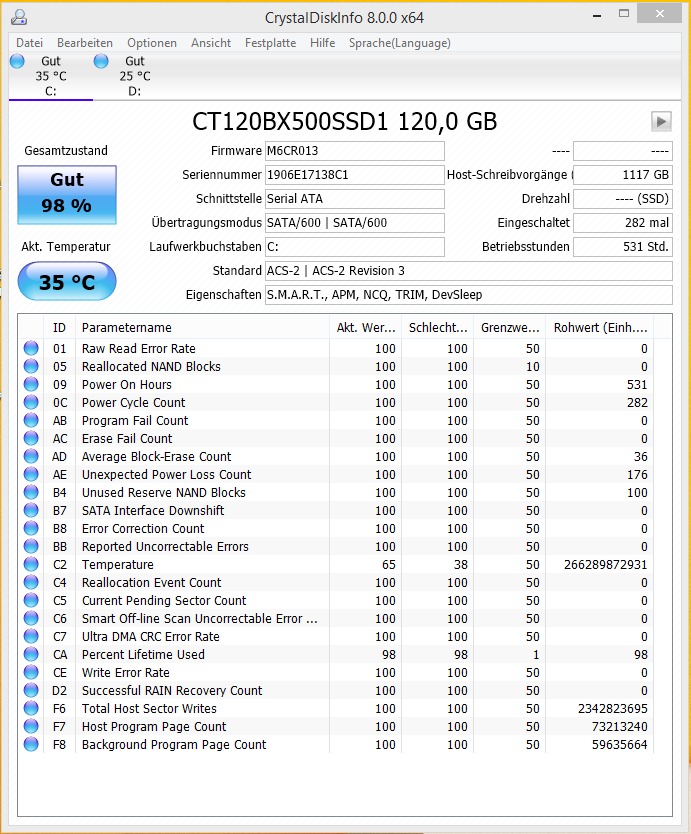
Task: Click status icon of Ultra DMA CRC Error Rate
Action: (x=31, y=636)
